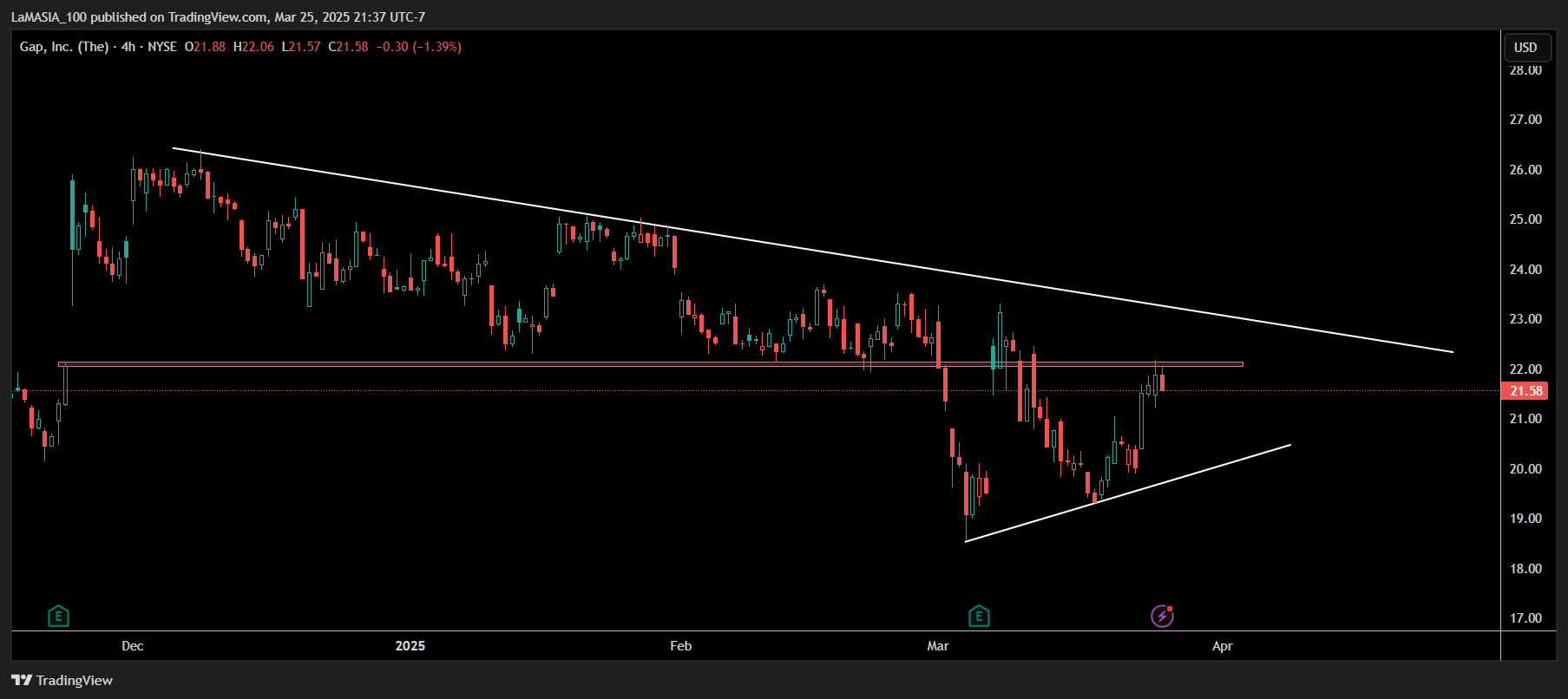Open the TradingView logo link

pyautogui.click(x=62, y=680)
